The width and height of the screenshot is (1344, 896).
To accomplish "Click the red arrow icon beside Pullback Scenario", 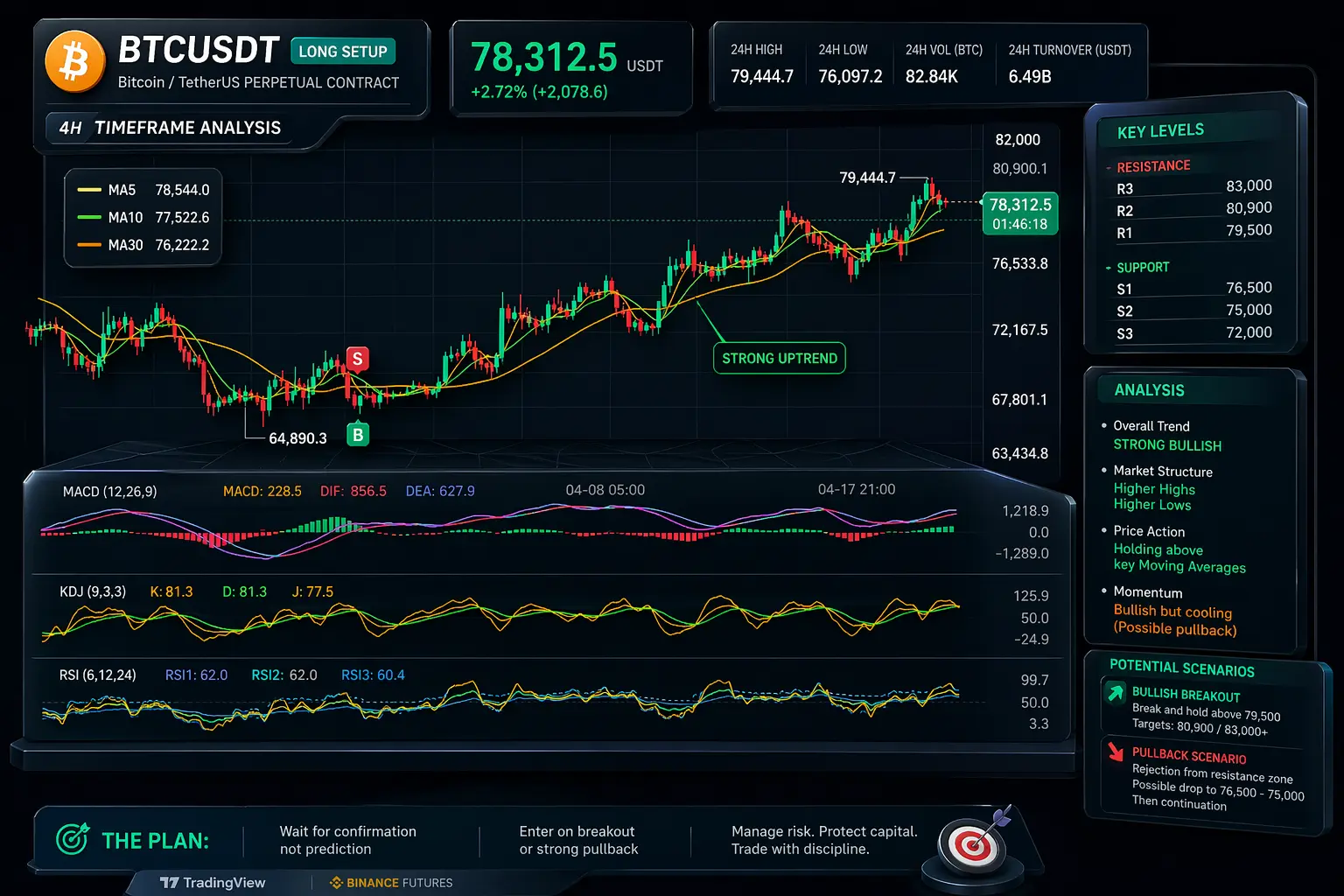I will (x=1116, y=752).
